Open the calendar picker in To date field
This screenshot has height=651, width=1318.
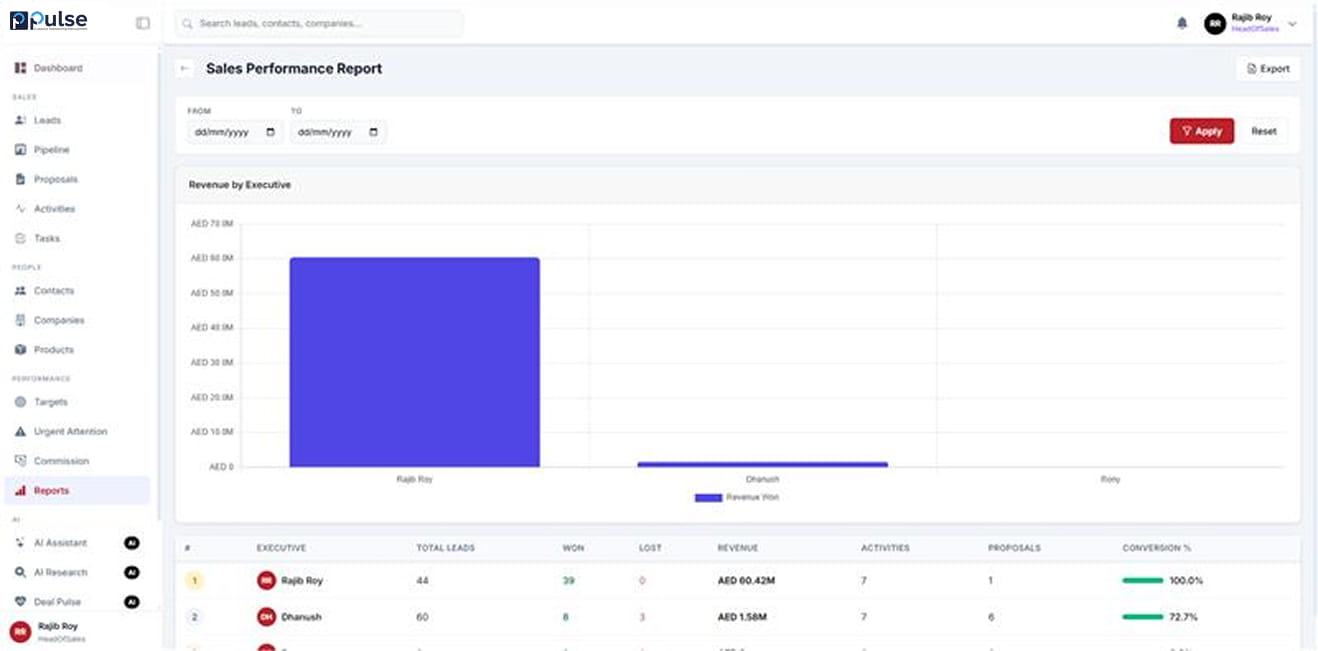pyautogui.click(x=374, y=132)
